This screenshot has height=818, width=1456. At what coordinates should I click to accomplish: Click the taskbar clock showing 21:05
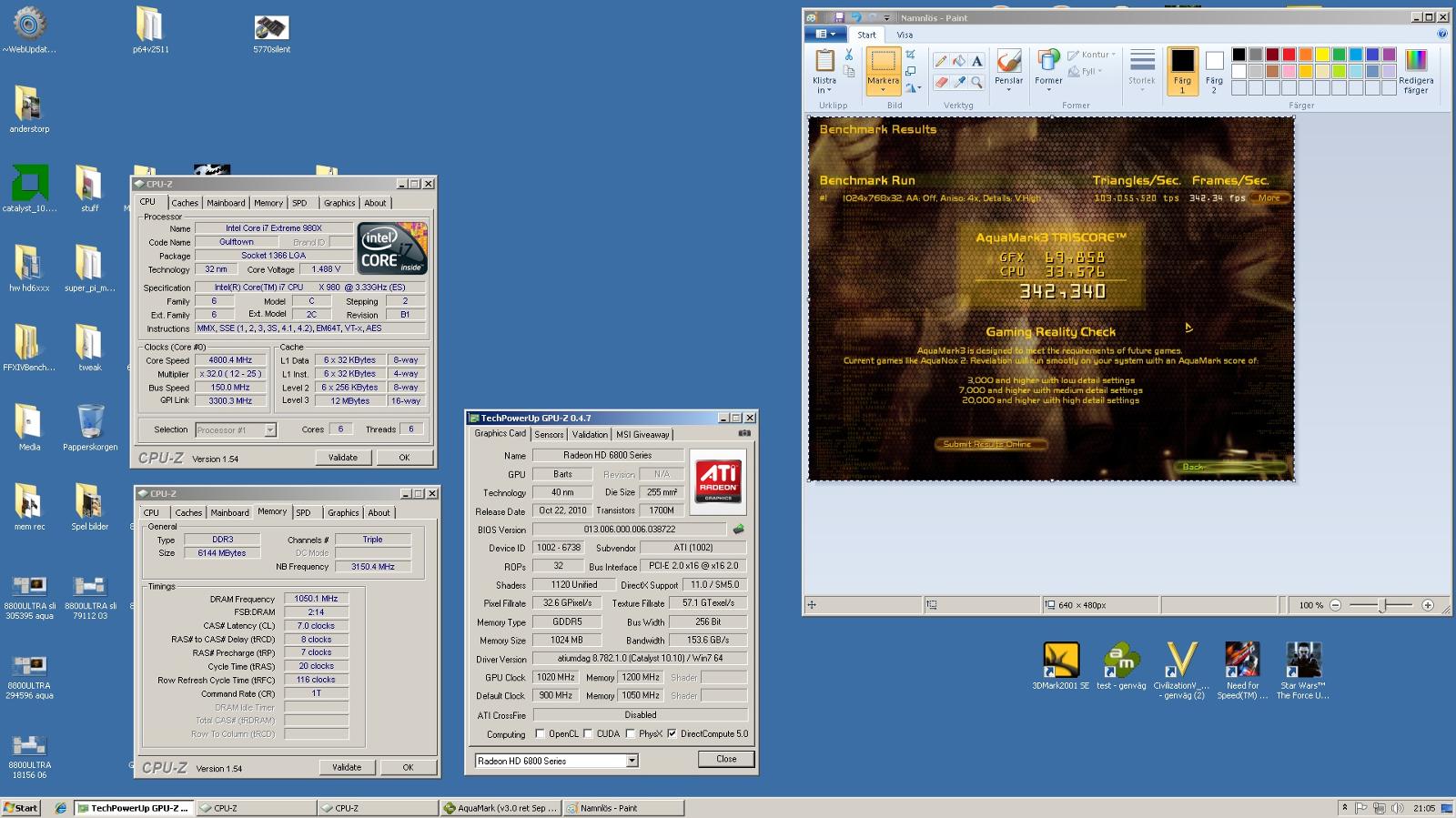point(1425,808)
